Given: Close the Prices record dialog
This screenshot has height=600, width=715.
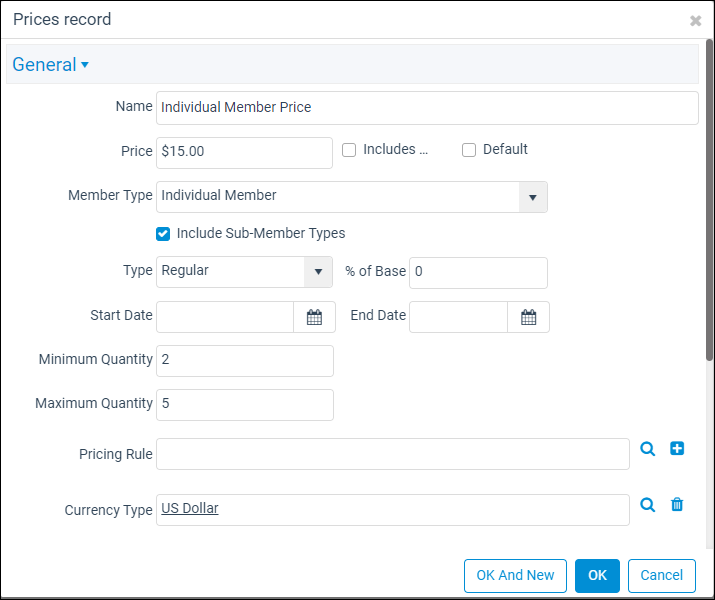Looking at the screenshot, I should tap(695, 21).
